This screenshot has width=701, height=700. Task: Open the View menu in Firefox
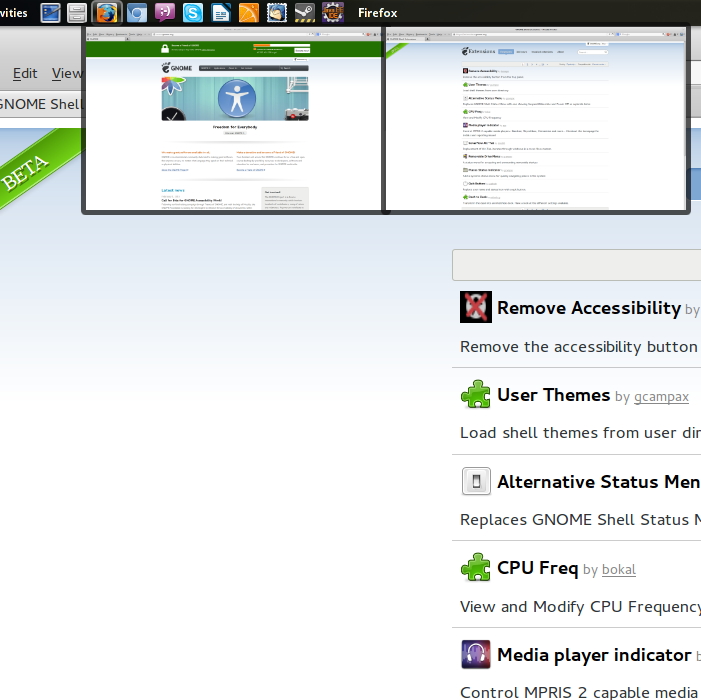tap(67, 73)
